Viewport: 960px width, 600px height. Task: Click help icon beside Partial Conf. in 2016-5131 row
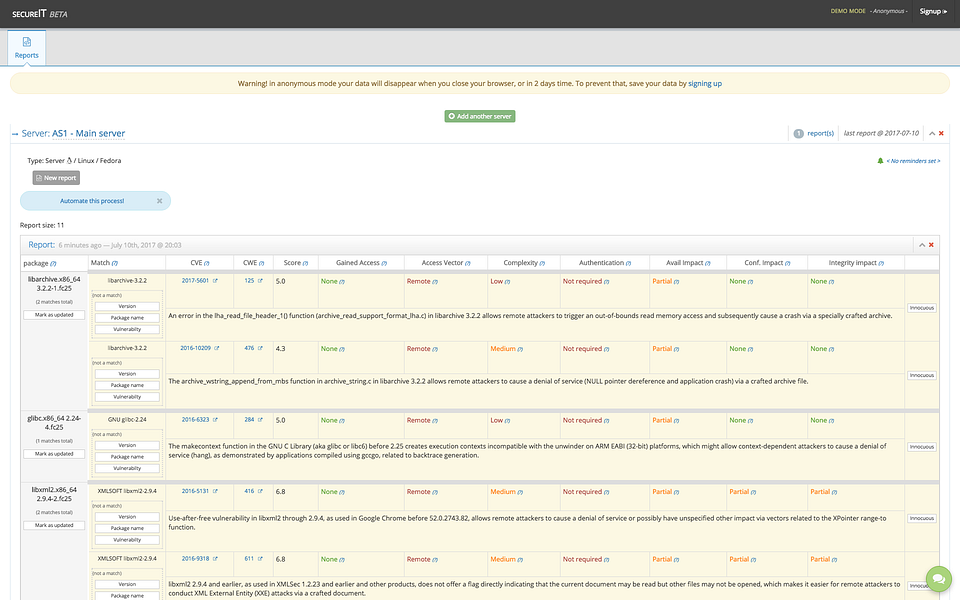[754, 493]
